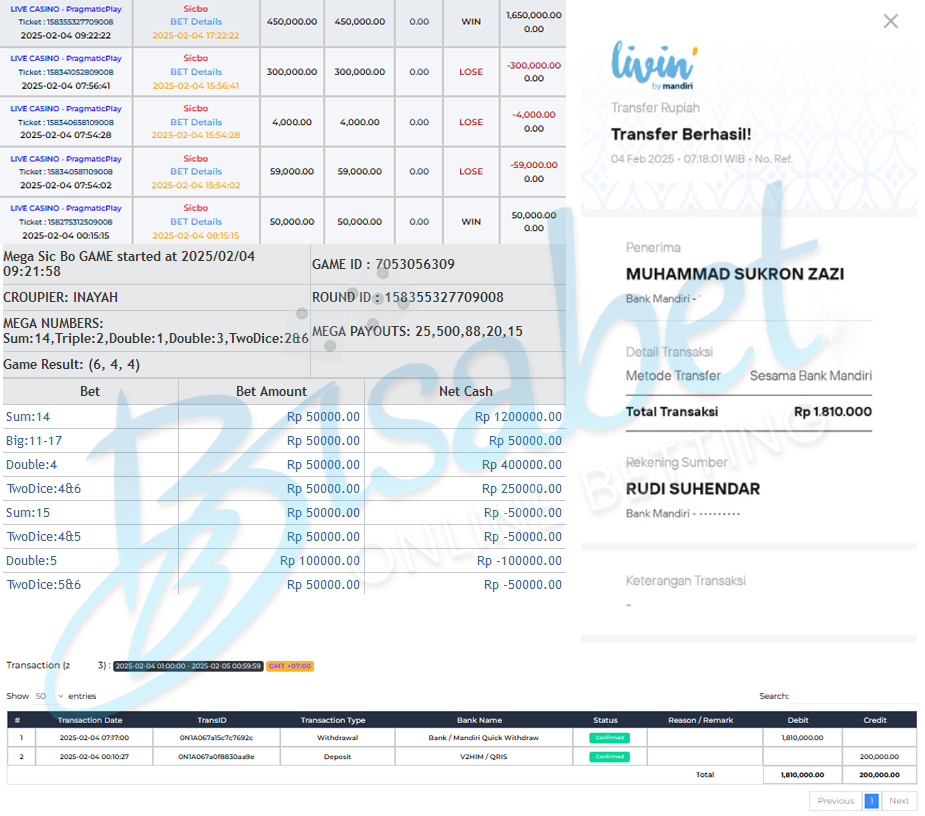The height and width of the screenshot is (816, 925).
Task: Click the Sum:14 bet row
Action: click(284, 417)
